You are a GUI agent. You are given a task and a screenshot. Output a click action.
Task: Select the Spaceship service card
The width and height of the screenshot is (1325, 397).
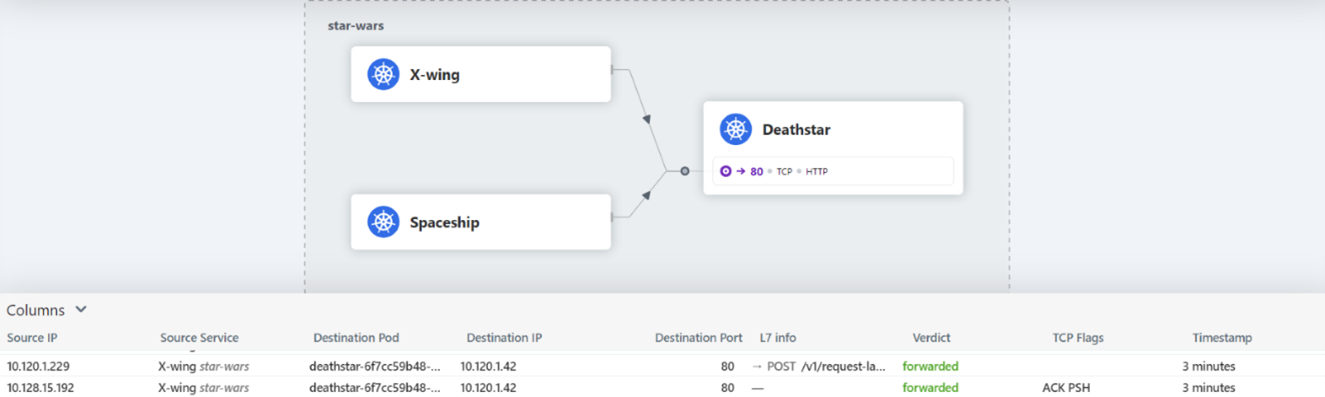[480, 222]
